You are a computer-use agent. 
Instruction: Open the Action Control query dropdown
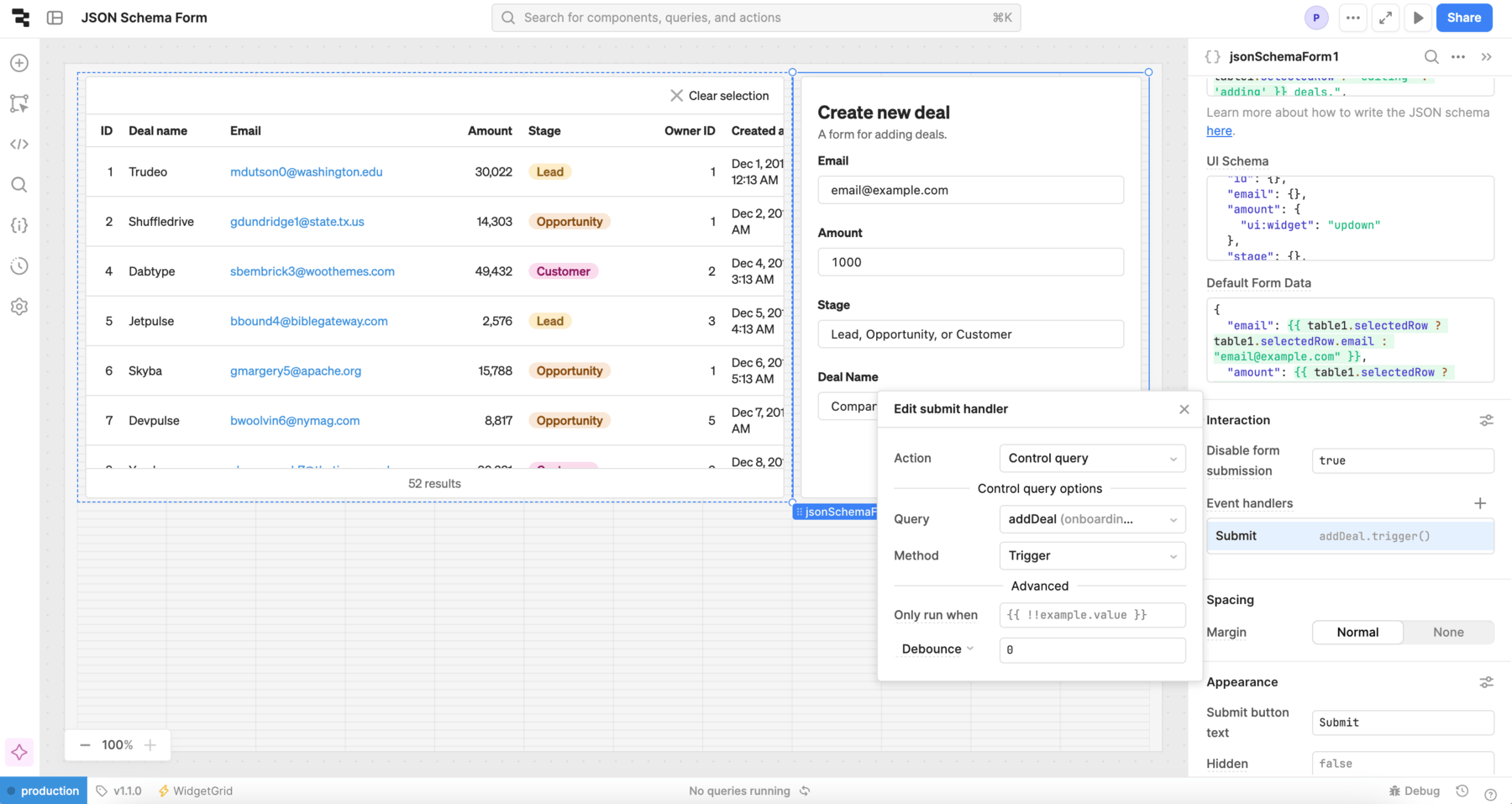[1092, 459]
